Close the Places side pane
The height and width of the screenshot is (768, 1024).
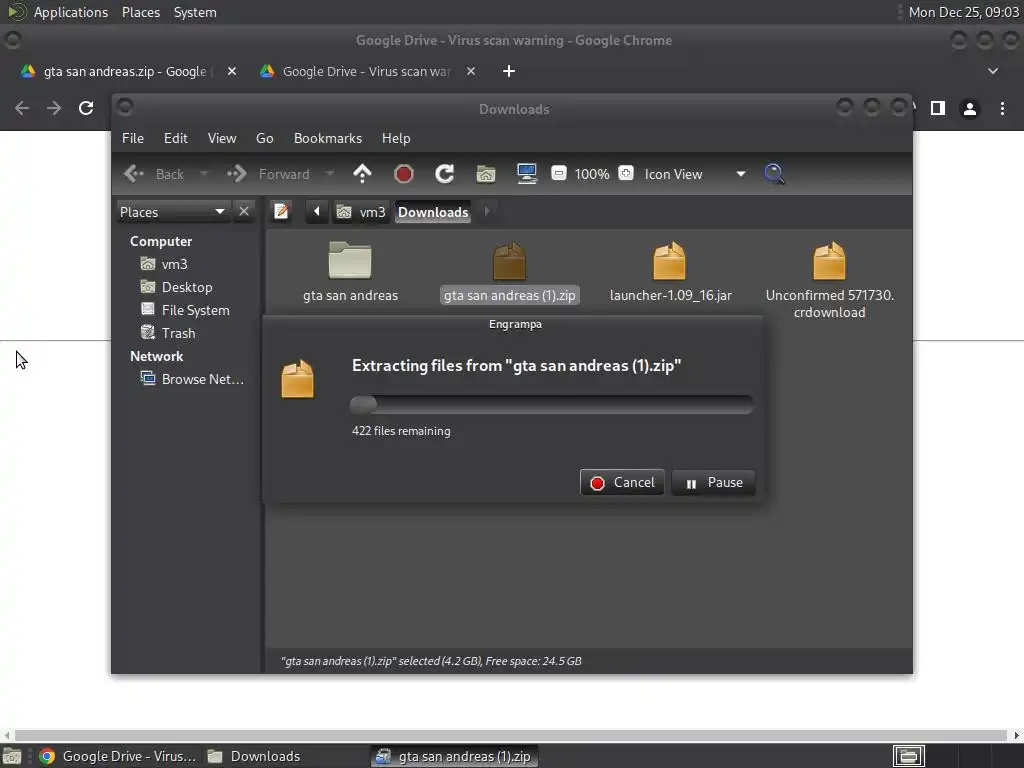[244, 212]
